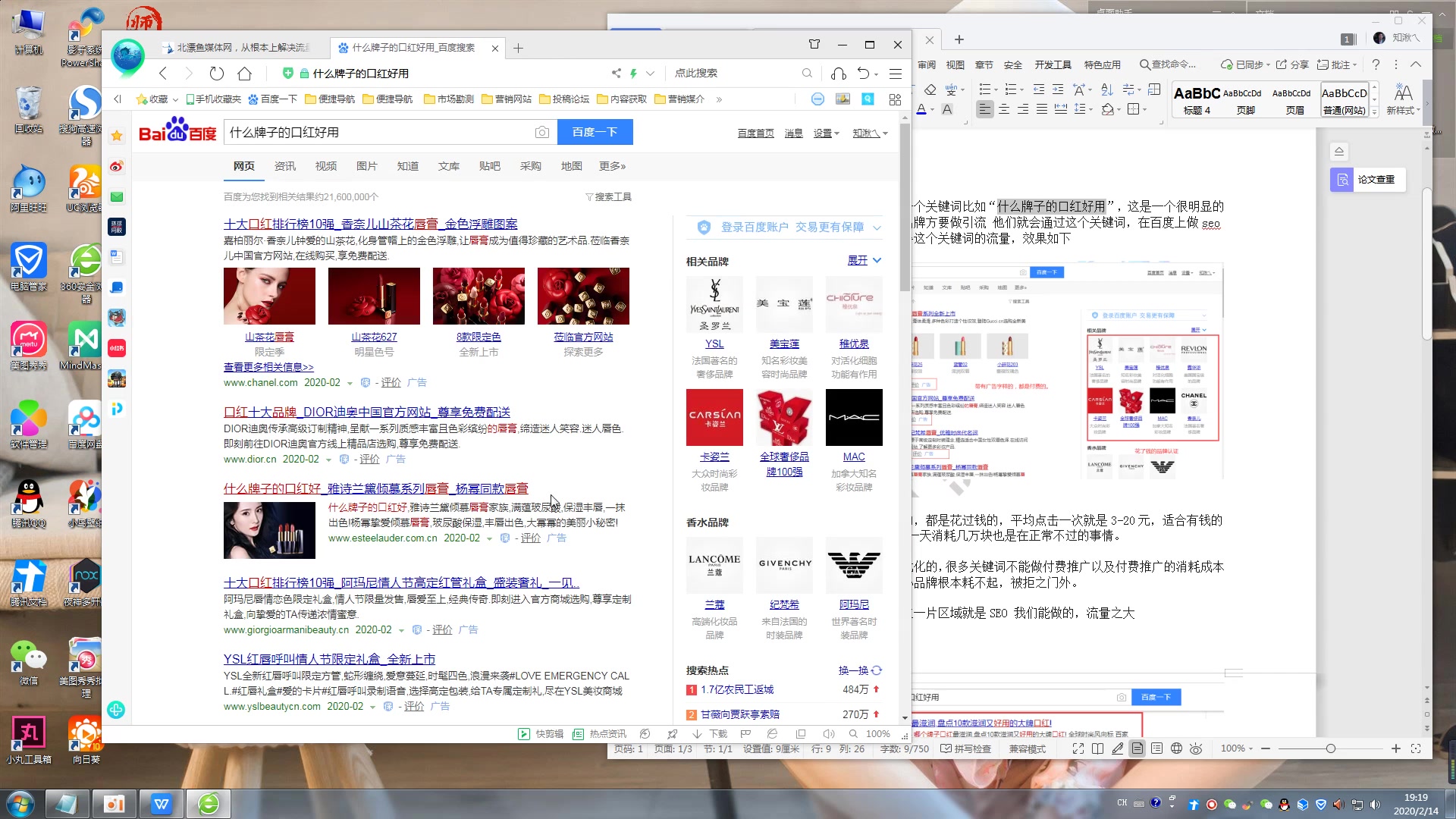Open the WPS zoom 100% dropdown
1456x819 pixels.
click(x=1237, y=748)
